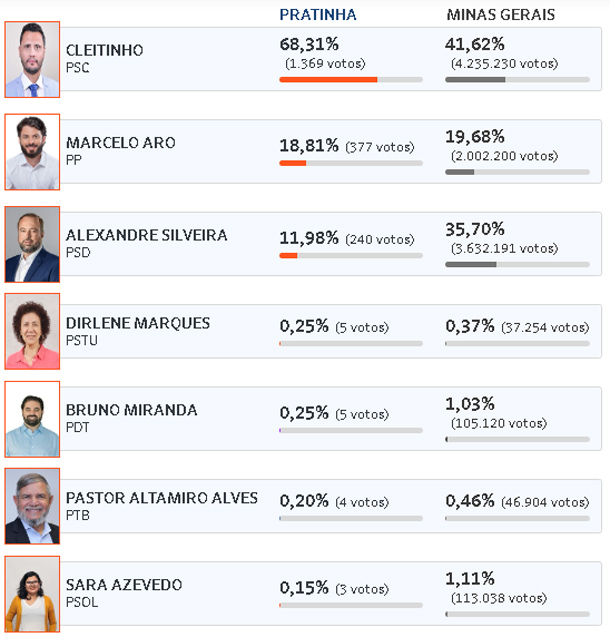Click the MARCELO ARO candidate name

(121, 143)
